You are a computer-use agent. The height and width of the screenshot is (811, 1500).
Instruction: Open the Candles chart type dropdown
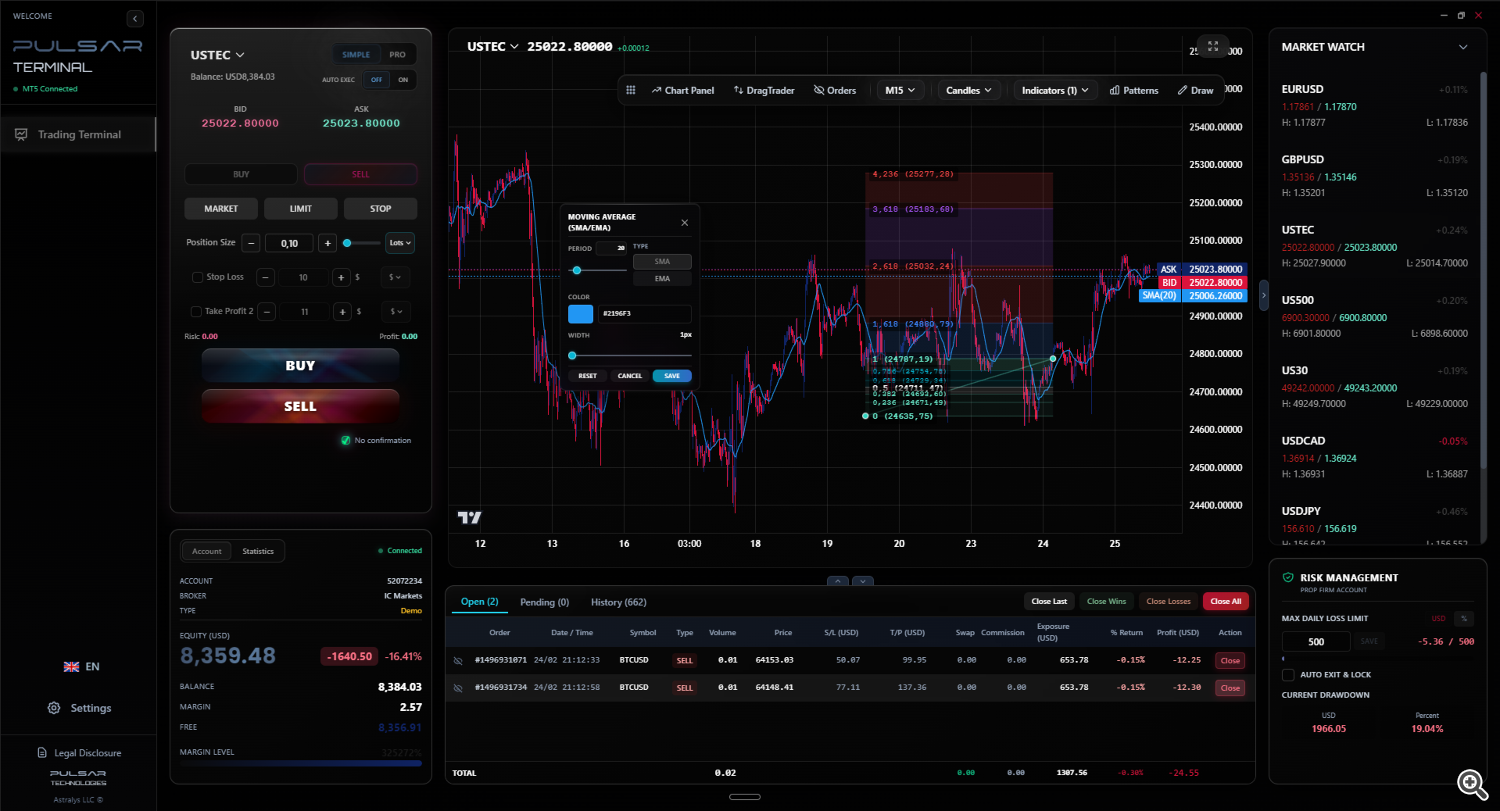pos(970,90)
